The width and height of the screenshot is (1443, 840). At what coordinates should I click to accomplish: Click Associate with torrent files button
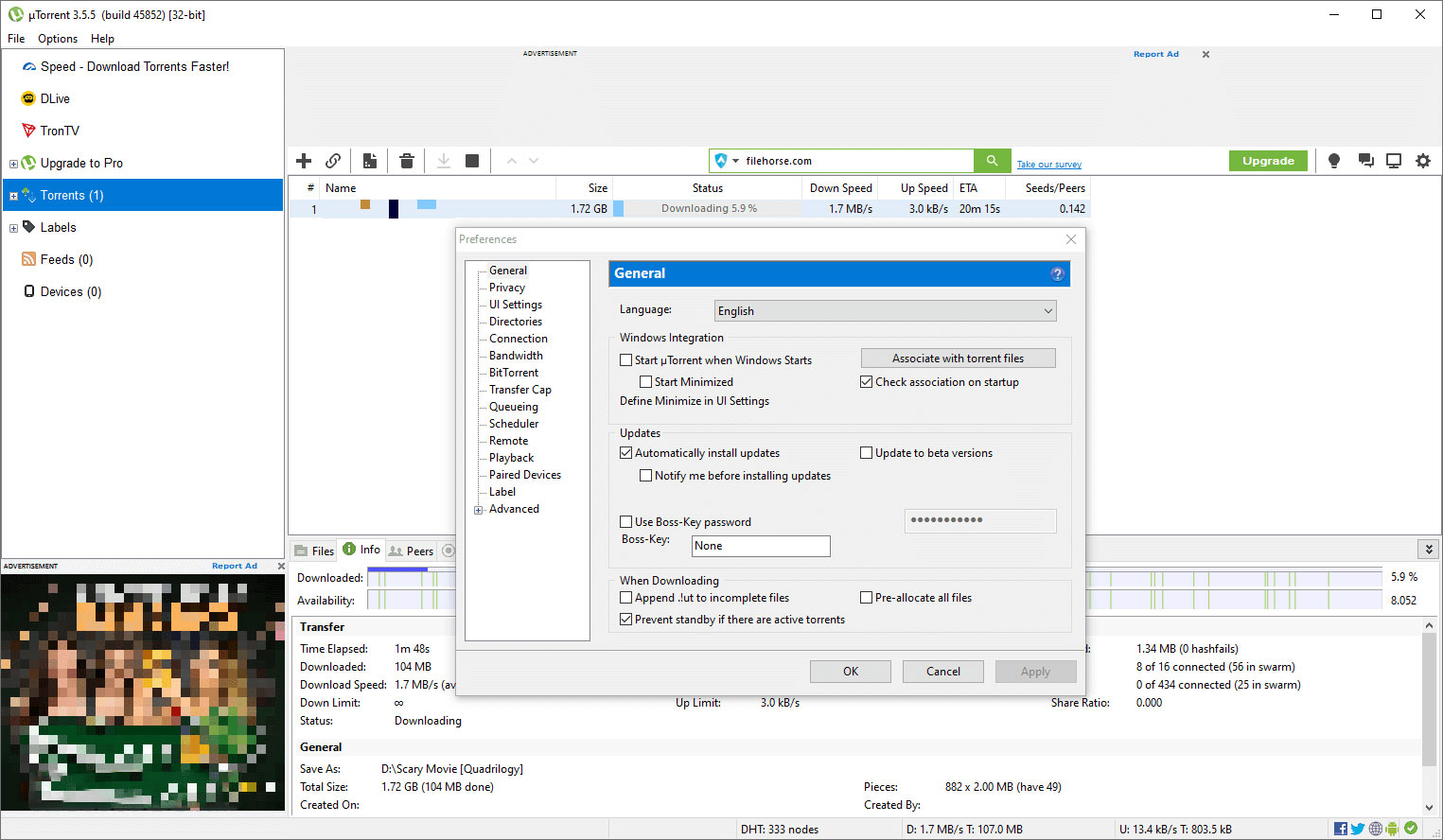(958, 359)
